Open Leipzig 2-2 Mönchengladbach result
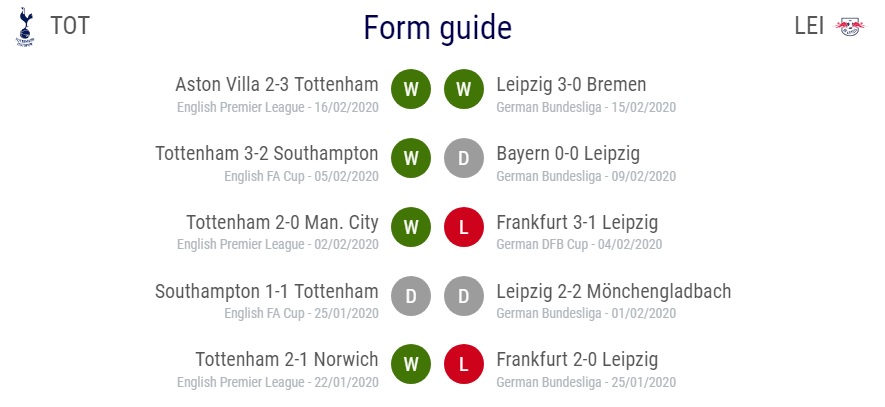Screen dimensions: 885x407 click(x=614, y=291)
